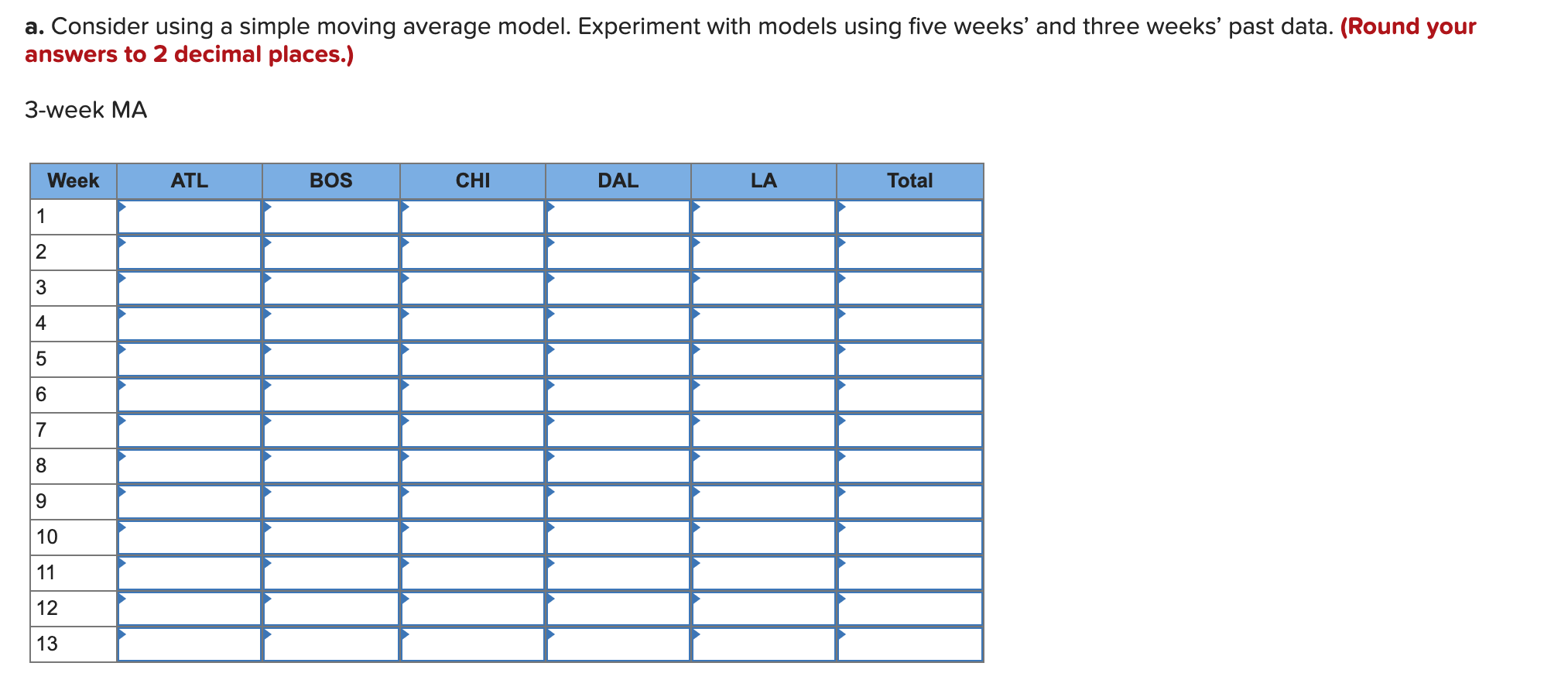The width and height of the screenshot is (1568, 680).
Task: Click the BOS cell in week 8
Action: point(331,466)
